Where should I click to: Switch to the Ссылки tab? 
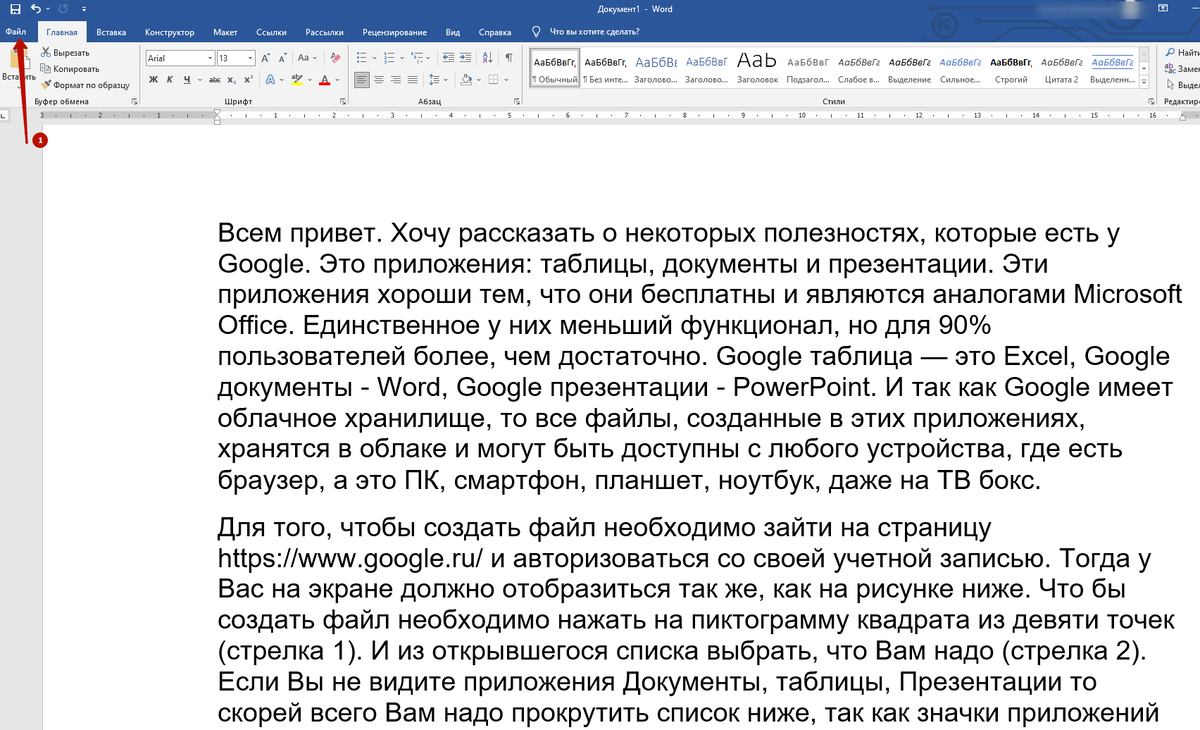point(270,32)
